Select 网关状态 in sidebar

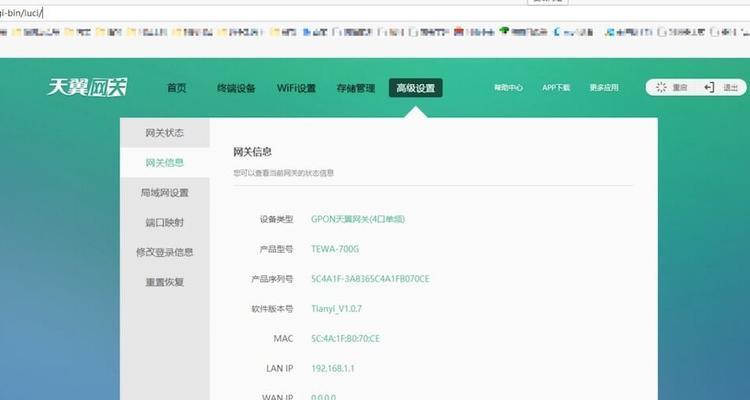tap(165, 133)
